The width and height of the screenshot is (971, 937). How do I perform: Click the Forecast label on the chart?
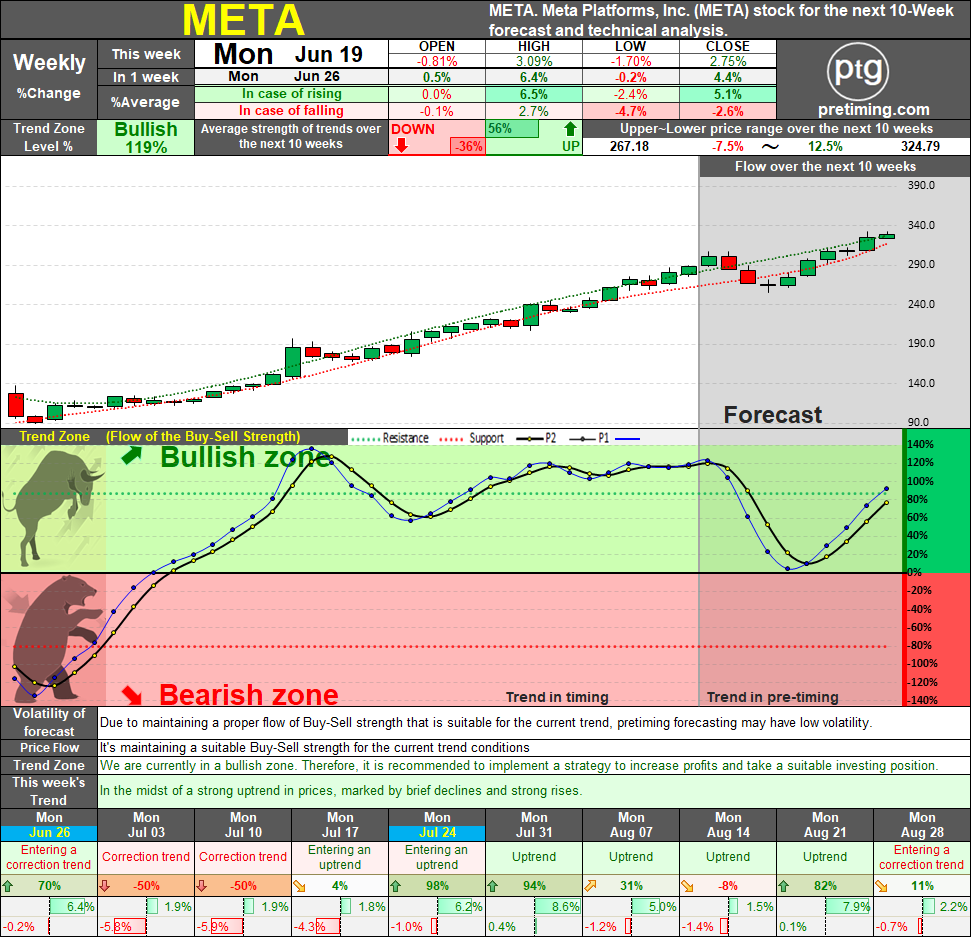click(x=773, y=414)
